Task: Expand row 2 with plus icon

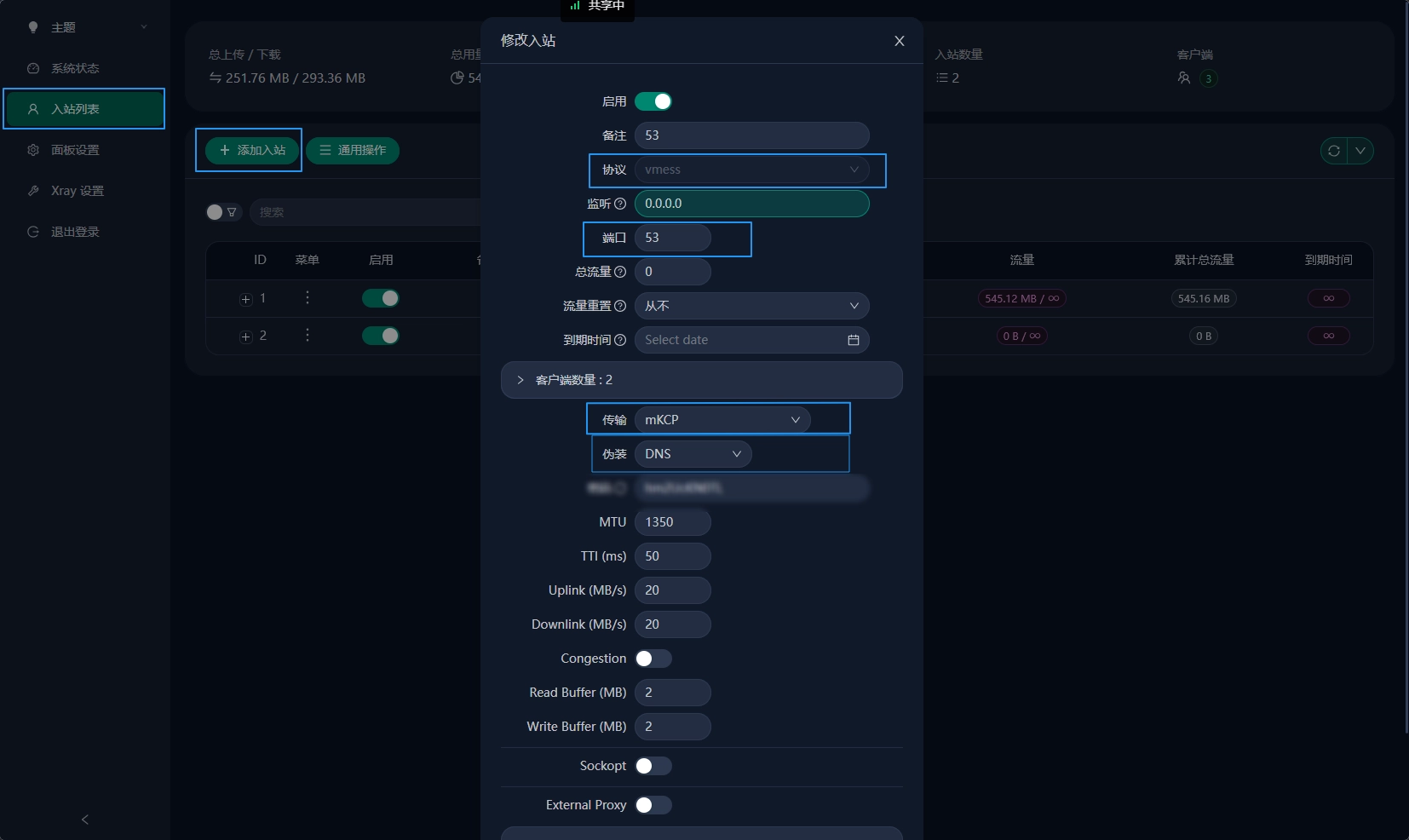Action: pyautogui.click(x=246, y=337)
